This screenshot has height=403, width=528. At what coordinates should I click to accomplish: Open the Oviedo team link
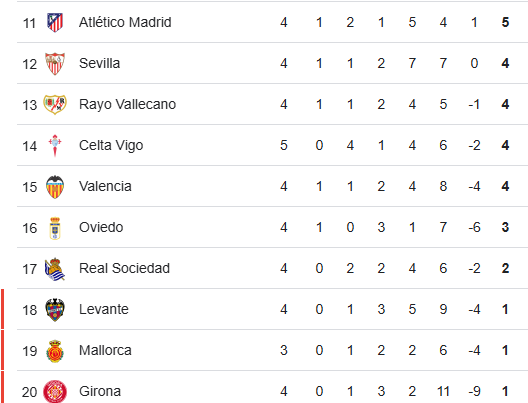click(x=101, y=227)
